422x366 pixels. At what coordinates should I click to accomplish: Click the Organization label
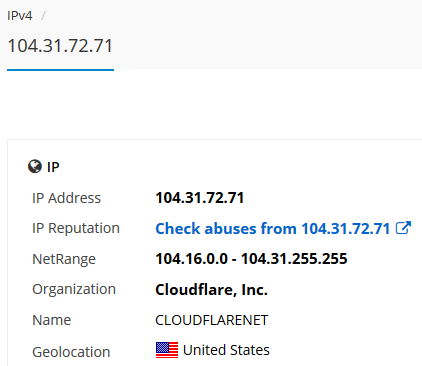click(x=74, y=289)
